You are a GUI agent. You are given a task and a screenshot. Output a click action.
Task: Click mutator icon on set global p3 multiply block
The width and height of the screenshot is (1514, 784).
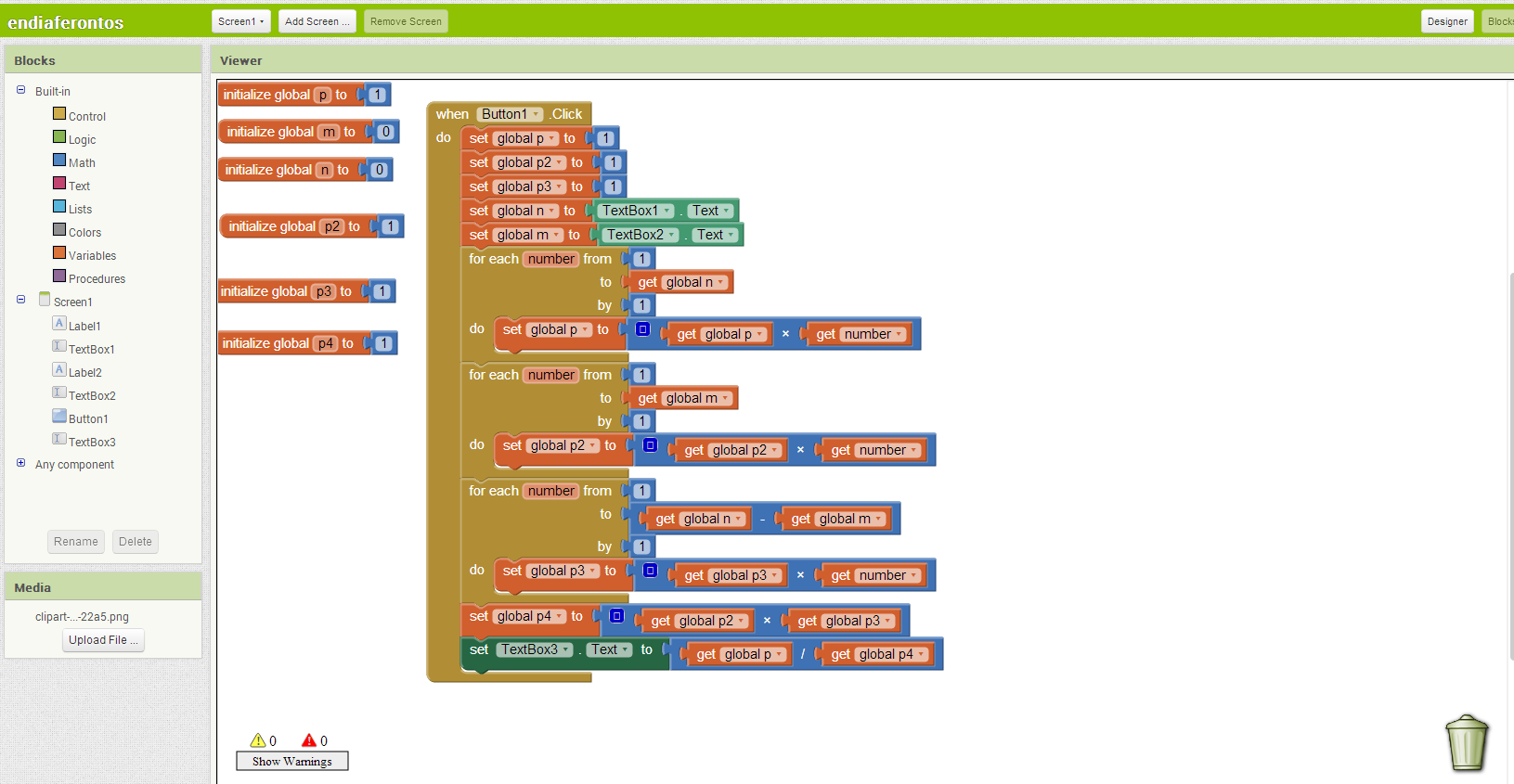click(650, 570)
